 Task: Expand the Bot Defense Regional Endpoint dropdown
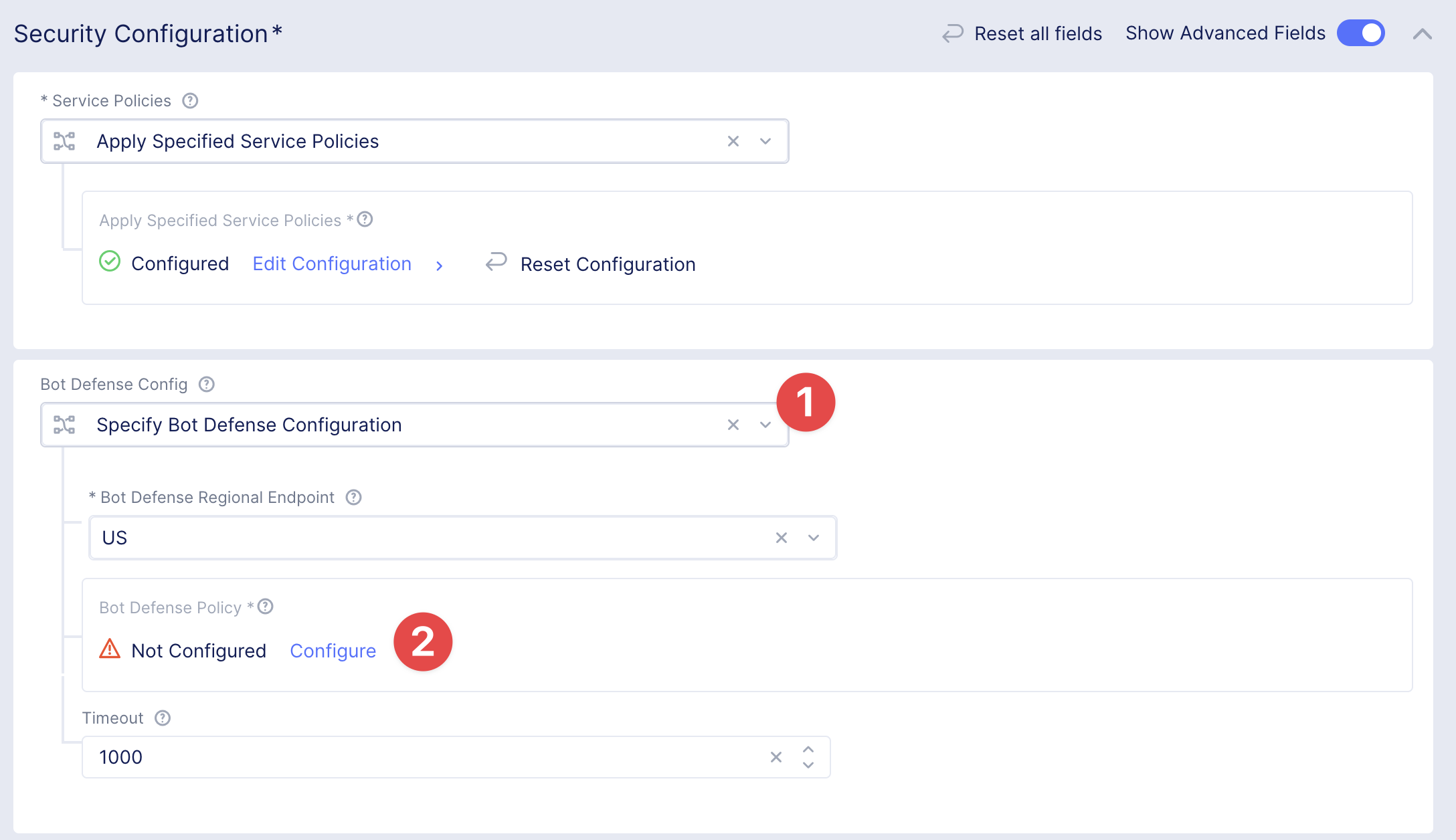(x=814, y=538)
